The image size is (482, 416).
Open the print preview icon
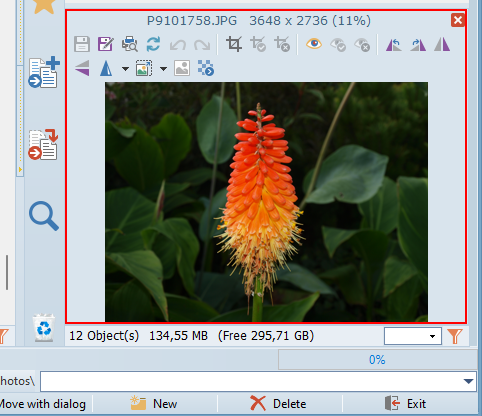[130, 44]
